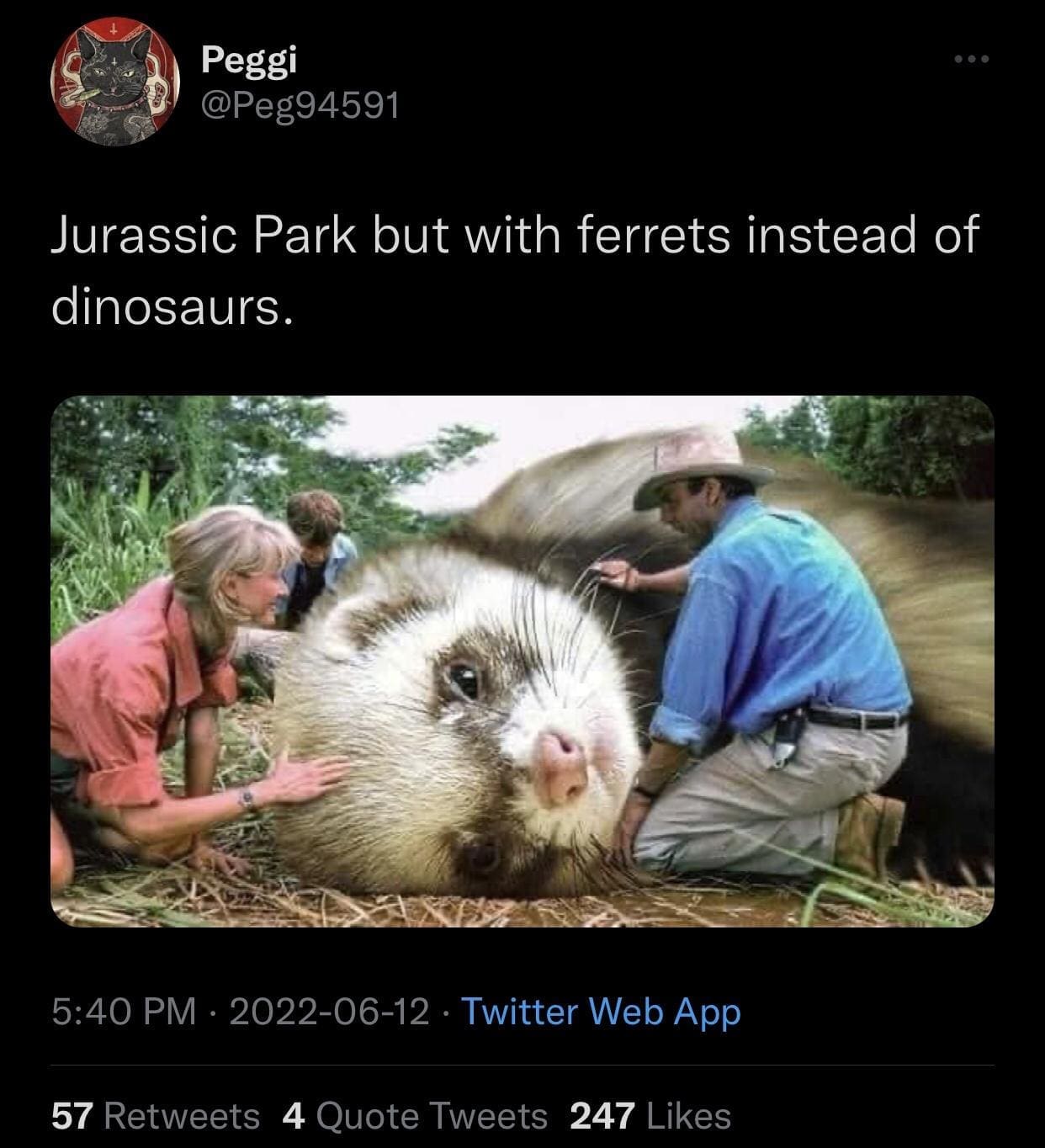View the 4 Quote Tweets list
Viewport: 1045px width, 1148px height.
tap(415, 1116)
